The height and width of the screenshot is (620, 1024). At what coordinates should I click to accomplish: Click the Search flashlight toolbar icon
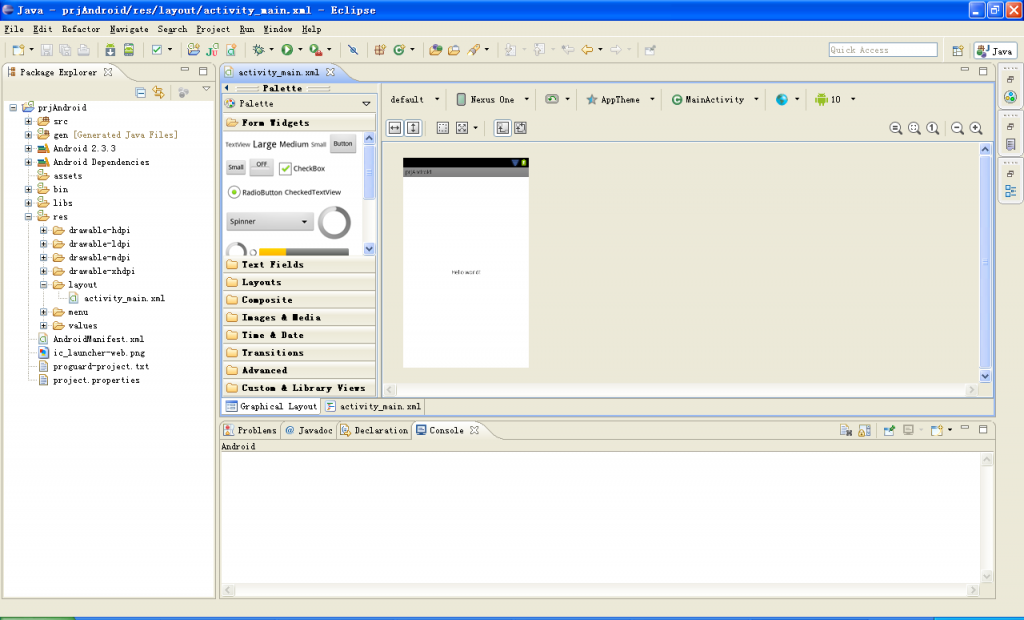click(473, 50)
